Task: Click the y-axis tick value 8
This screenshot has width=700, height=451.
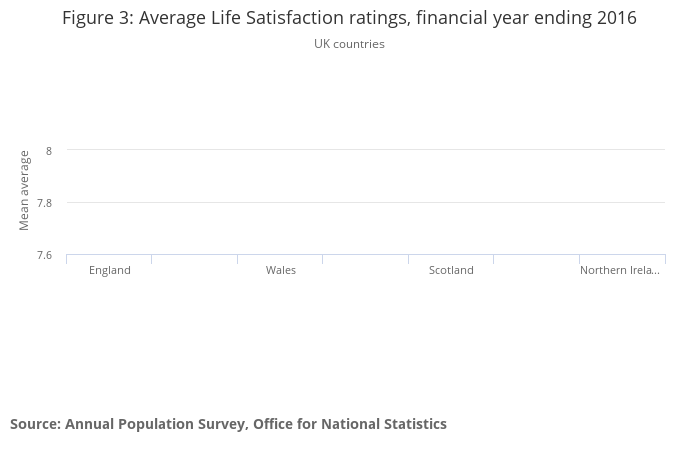Action: point(49,151)
